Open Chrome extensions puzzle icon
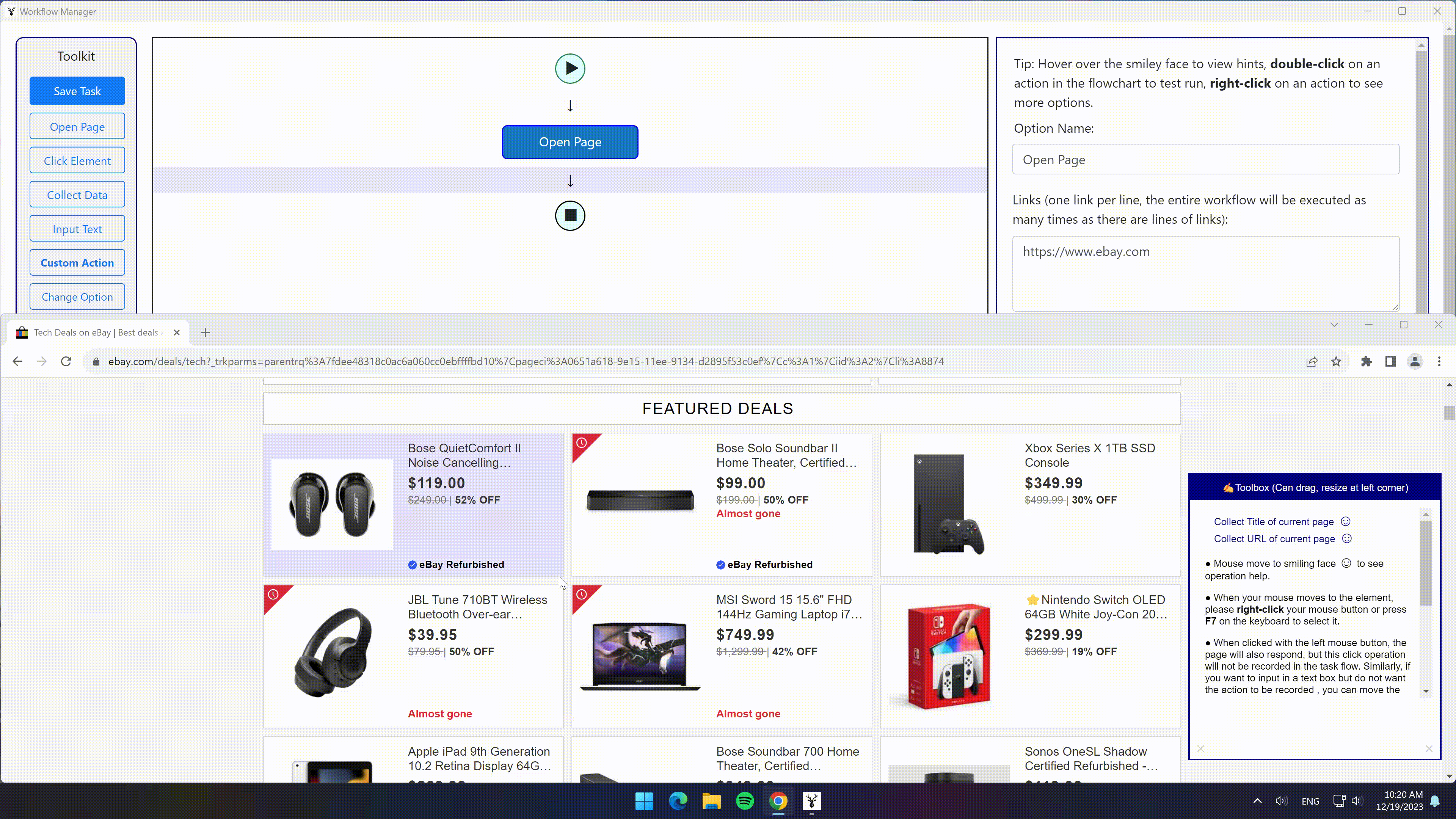This screenshot has height=819, width=1456. pos(1366,361)
